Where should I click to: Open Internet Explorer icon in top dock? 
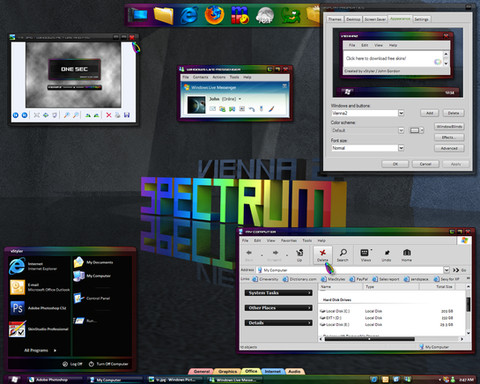pyautogui.click(x=189, y=15)
